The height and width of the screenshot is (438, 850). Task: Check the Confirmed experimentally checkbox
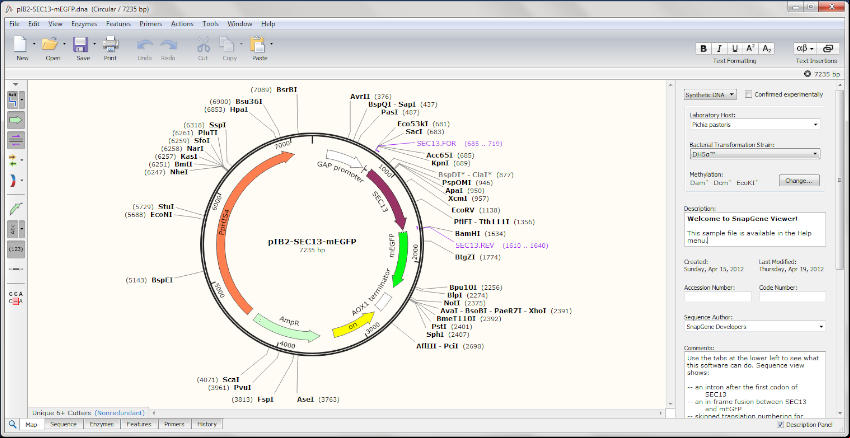coord(749,94)
